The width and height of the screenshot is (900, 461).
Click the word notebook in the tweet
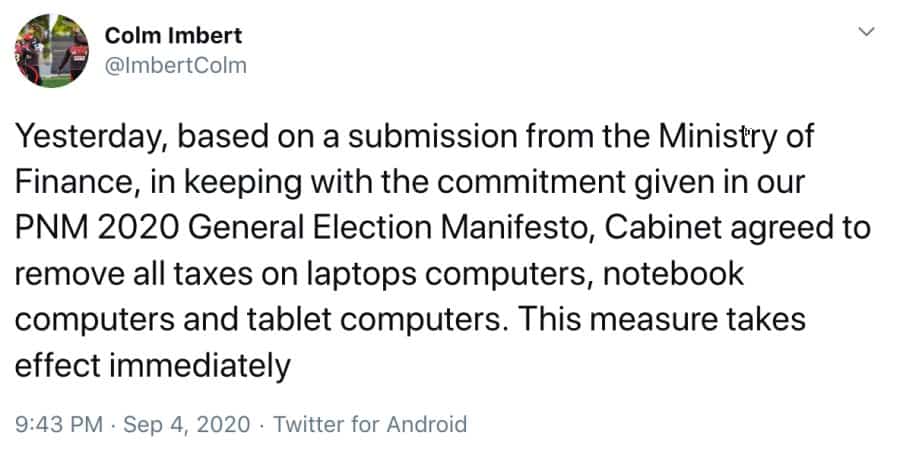tap(673, 274)
